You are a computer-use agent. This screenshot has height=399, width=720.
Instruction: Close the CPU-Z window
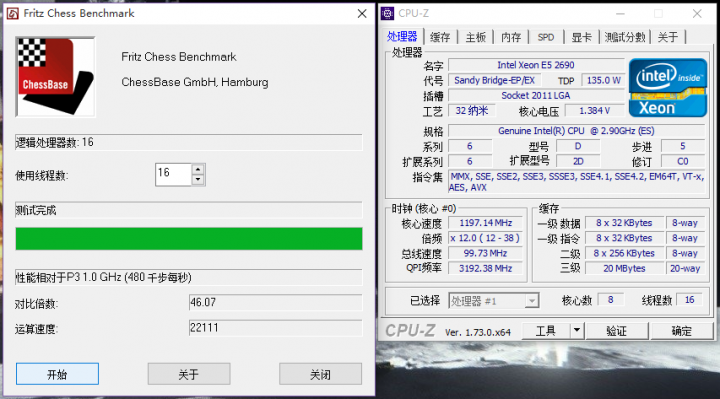click(x=697, y=14)
